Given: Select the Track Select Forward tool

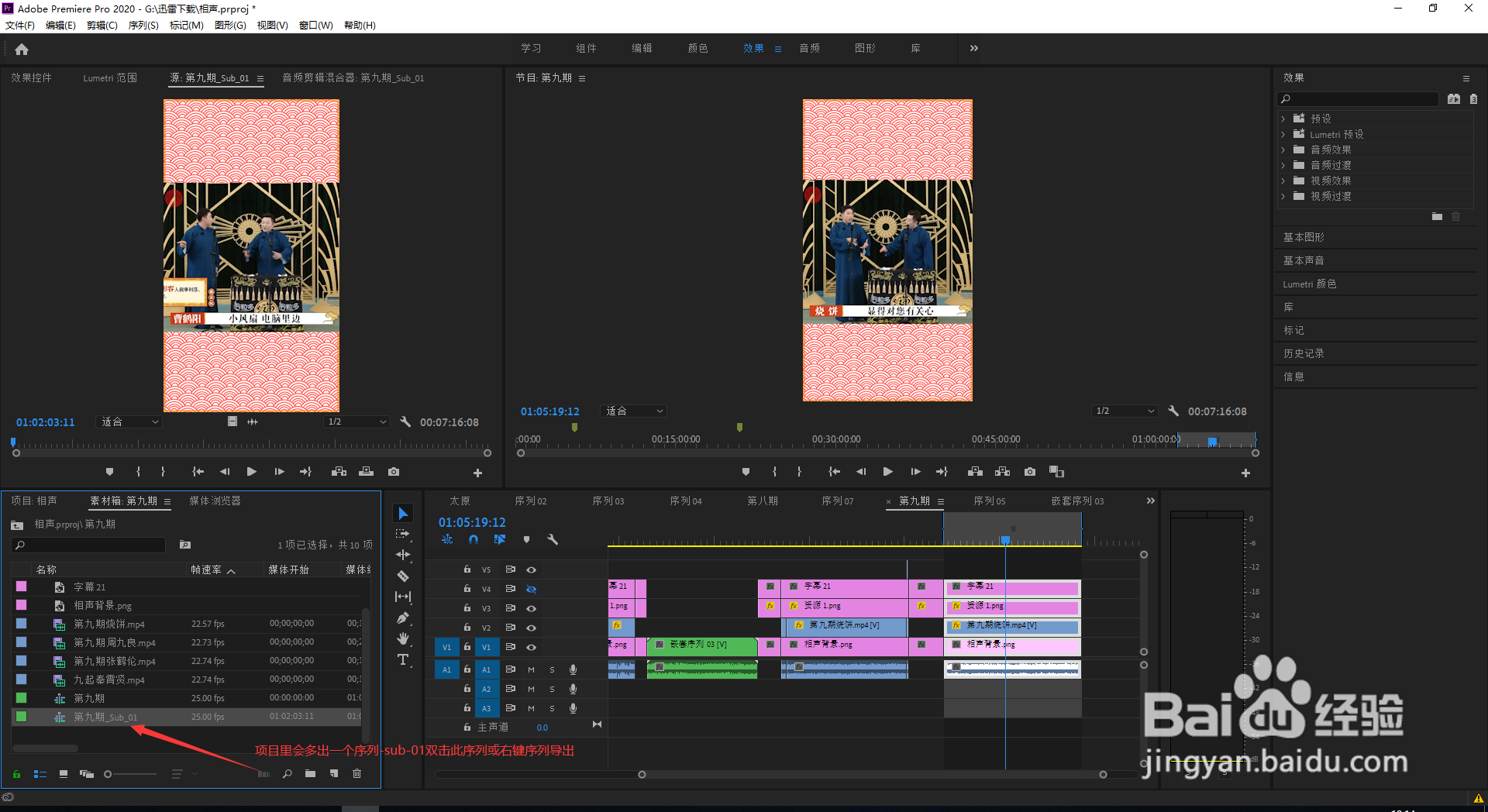Looking at the screenshot, I should 403,534.
